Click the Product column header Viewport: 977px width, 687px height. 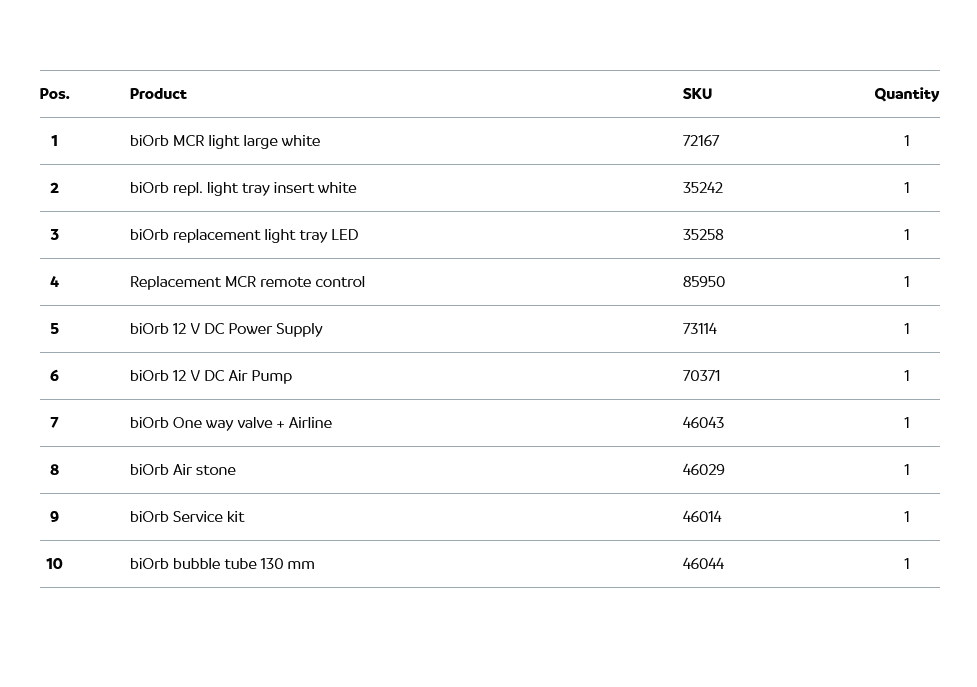pos(158,94)
